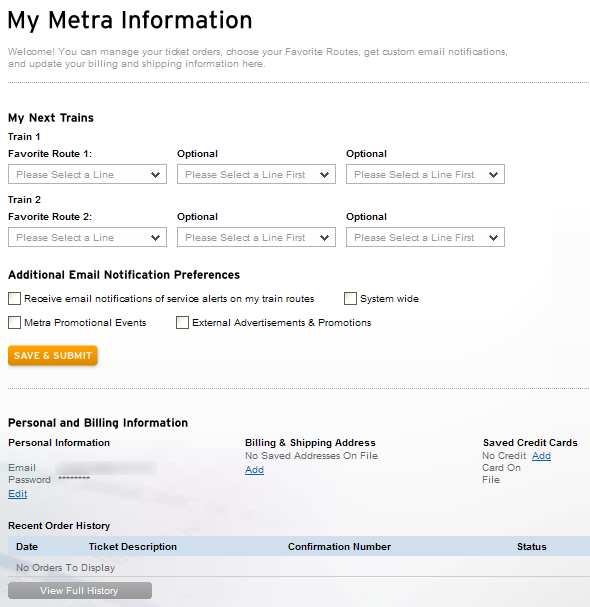Click the My Next Trains heading
This screenshot has width=590, height=607.
pos(51,118)
